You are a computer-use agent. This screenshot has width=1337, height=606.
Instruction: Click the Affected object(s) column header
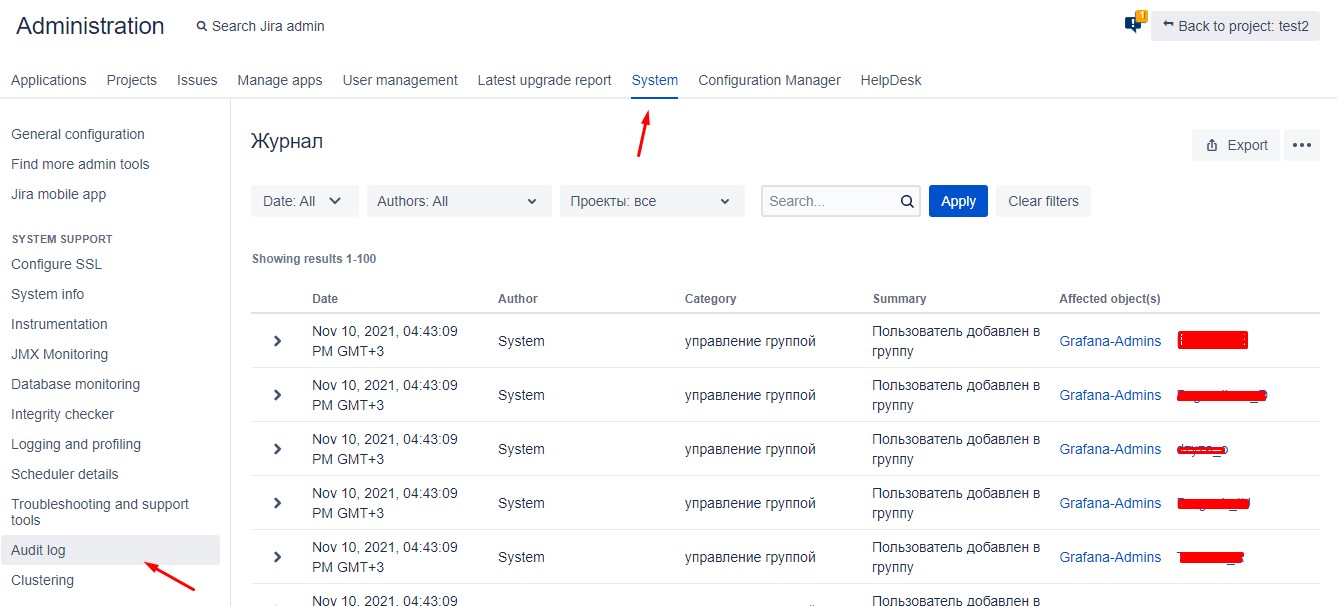click(1110, 298)
